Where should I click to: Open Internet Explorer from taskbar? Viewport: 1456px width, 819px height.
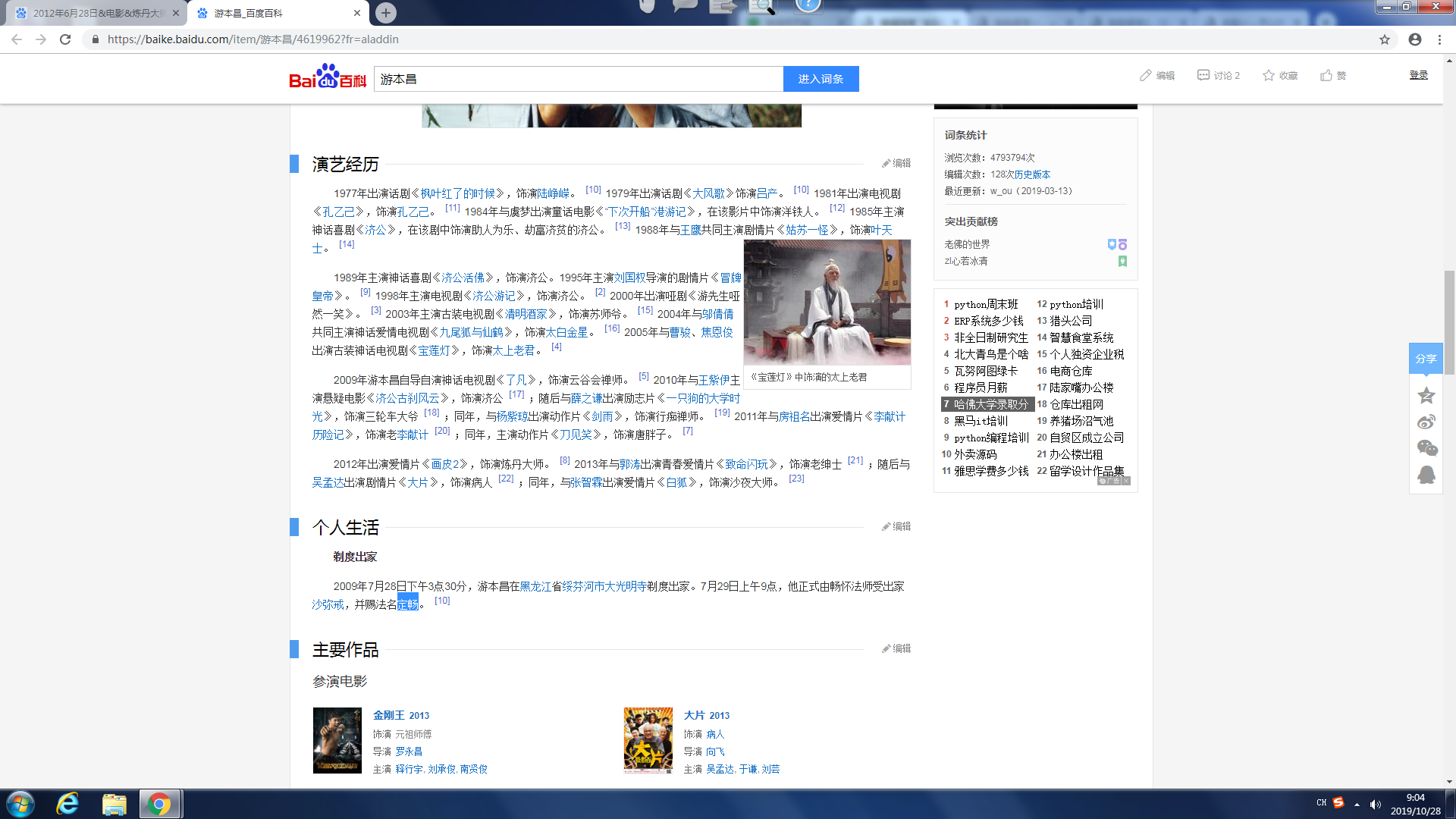pyautogui.click(x=67, y=804)
